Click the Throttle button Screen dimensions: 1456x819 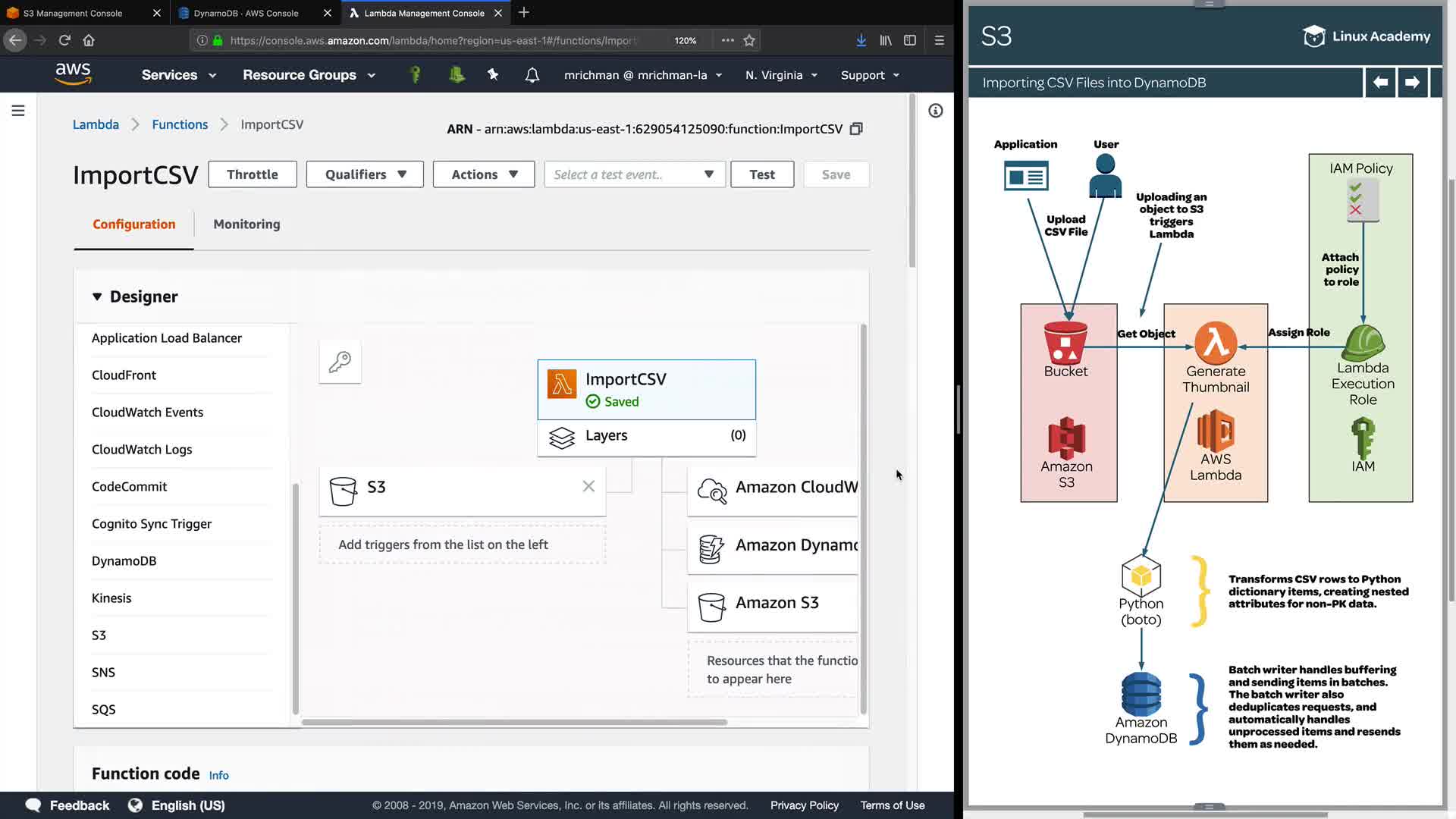tap(252, 174)
